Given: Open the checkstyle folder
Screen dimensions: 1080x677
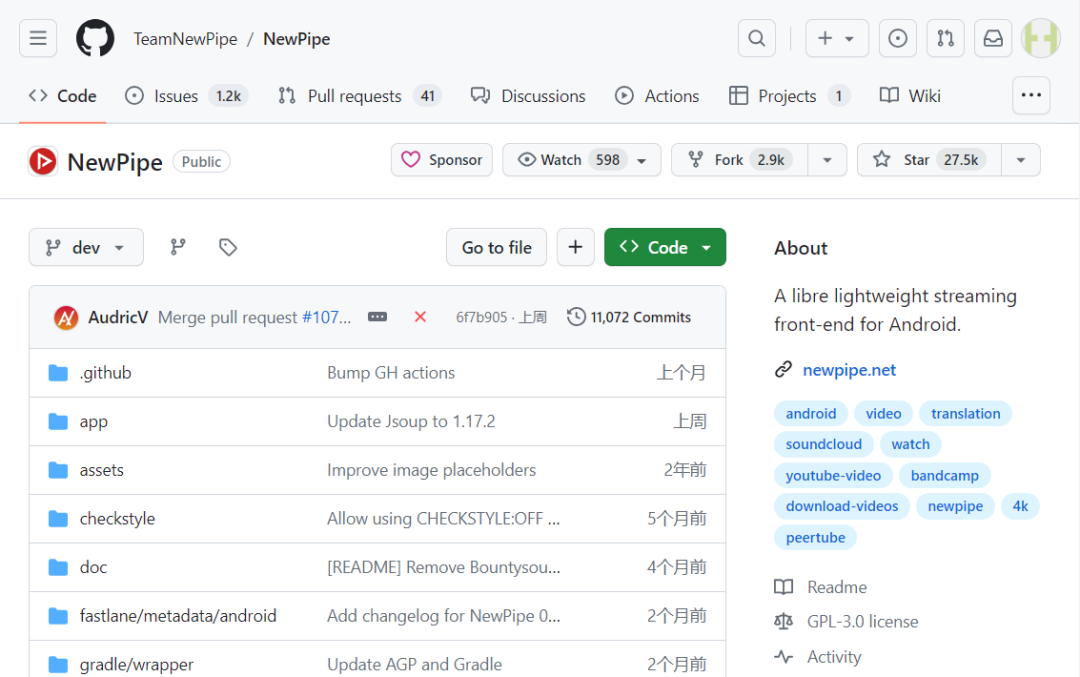Looking at the screenshot, I should click(117, 519).
